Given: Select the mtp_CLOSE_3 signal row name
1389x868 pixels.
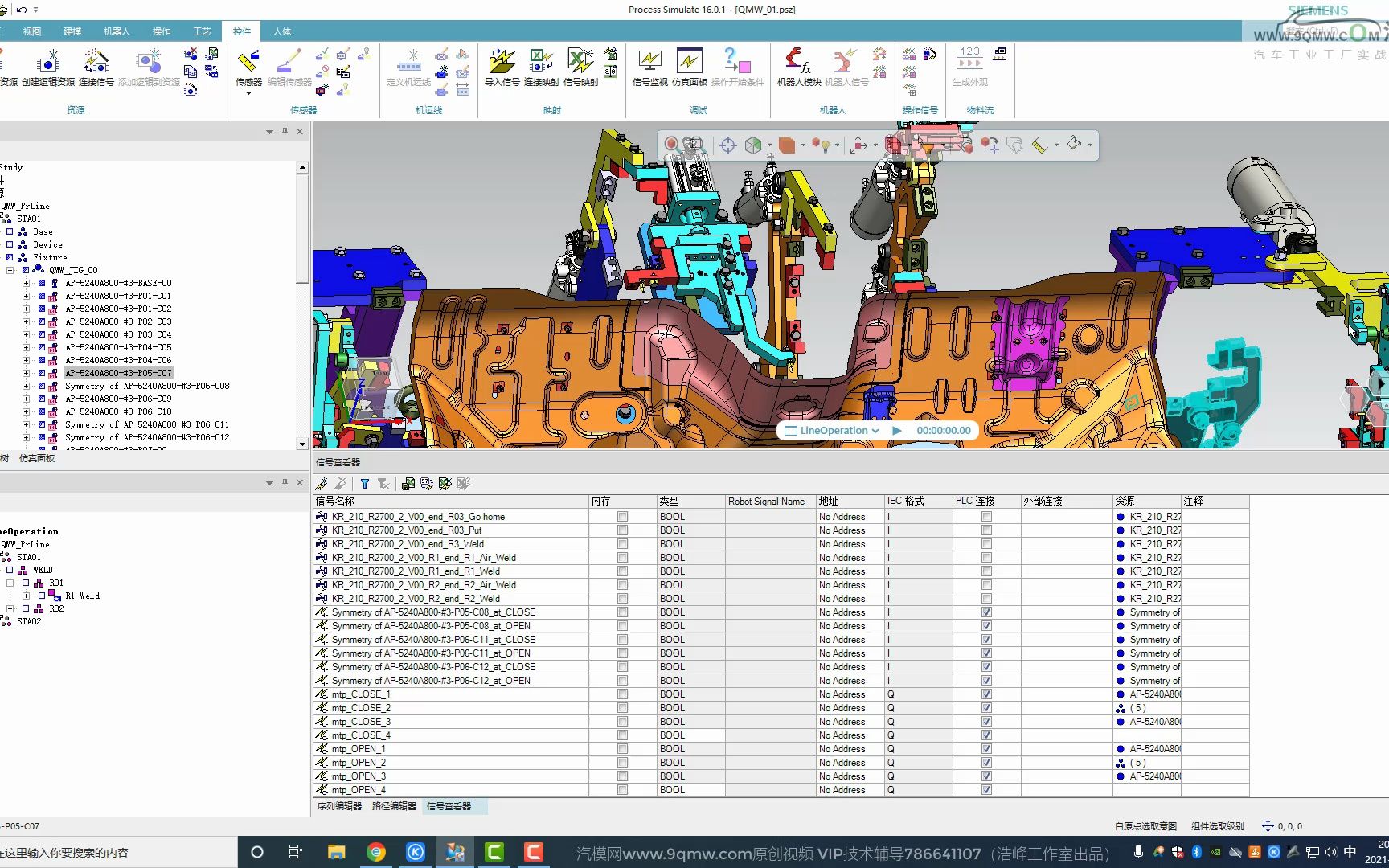Looking at the screenshot, I should click(x=361, y=722).
